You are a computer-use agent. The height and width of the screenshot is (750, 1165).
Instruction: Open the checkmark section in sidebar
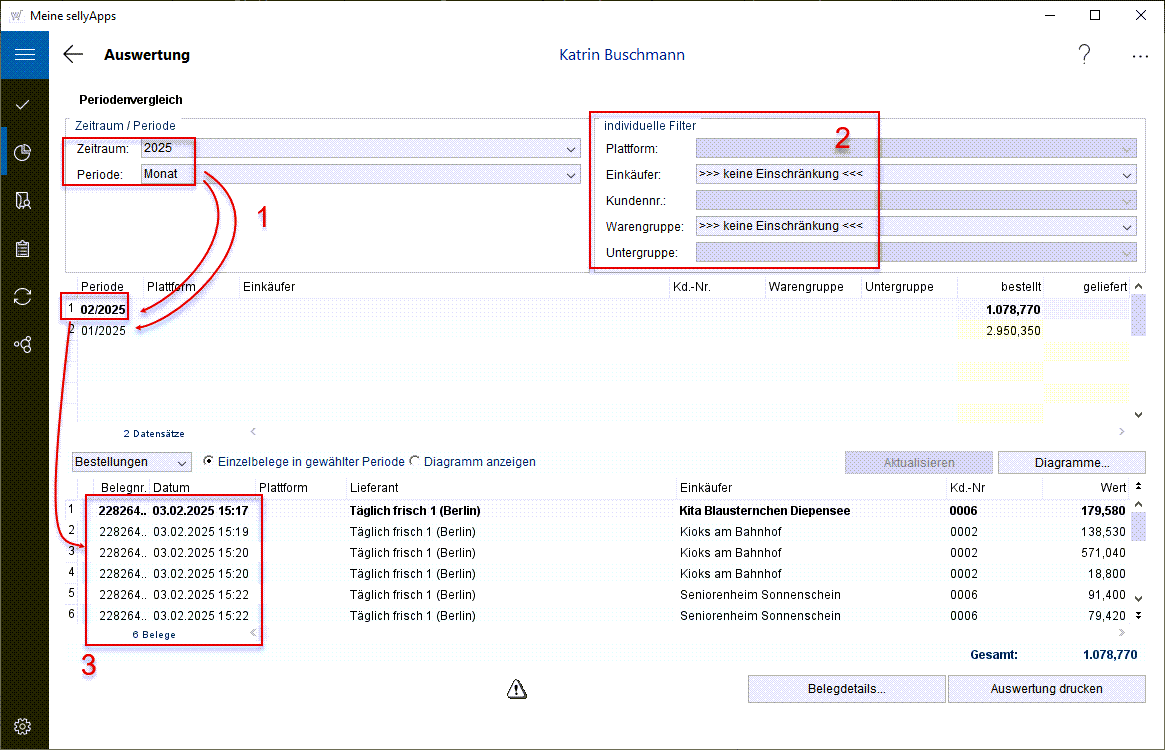(24, 104)
